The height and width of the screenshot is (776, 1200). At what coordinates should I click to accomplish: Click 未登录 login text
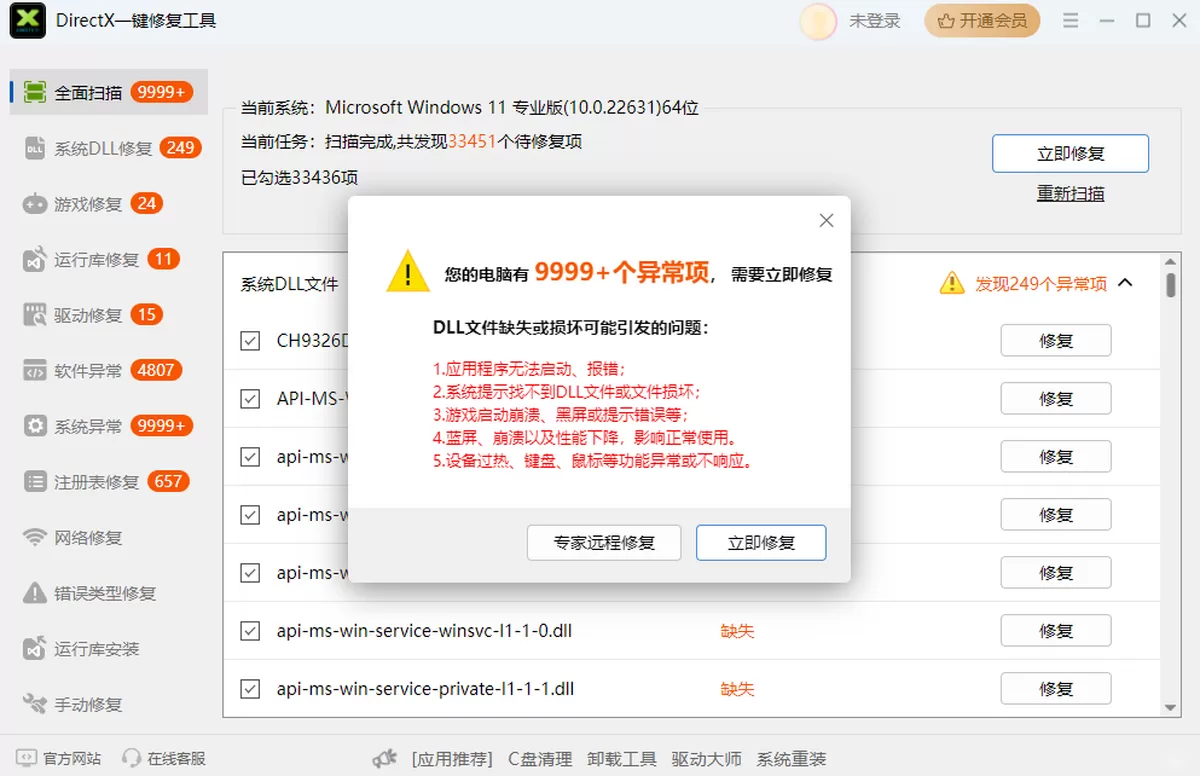click(x=875, y=21)
